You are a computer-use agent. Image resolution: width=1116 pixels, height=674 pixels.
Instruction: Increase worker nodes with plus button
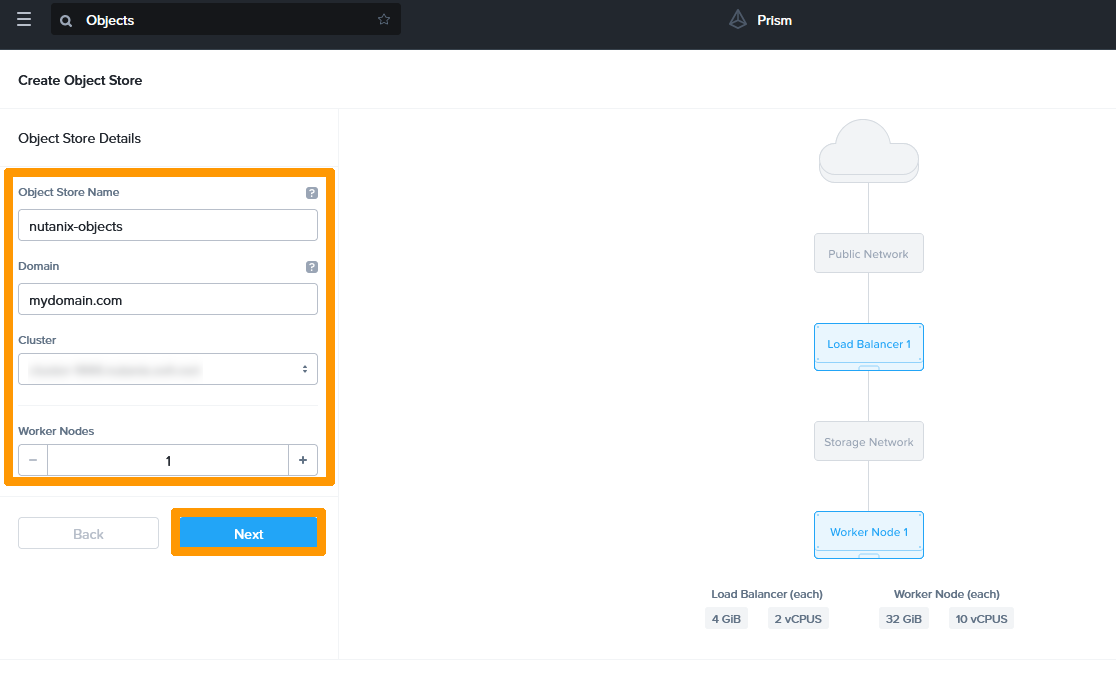point(303,460)
